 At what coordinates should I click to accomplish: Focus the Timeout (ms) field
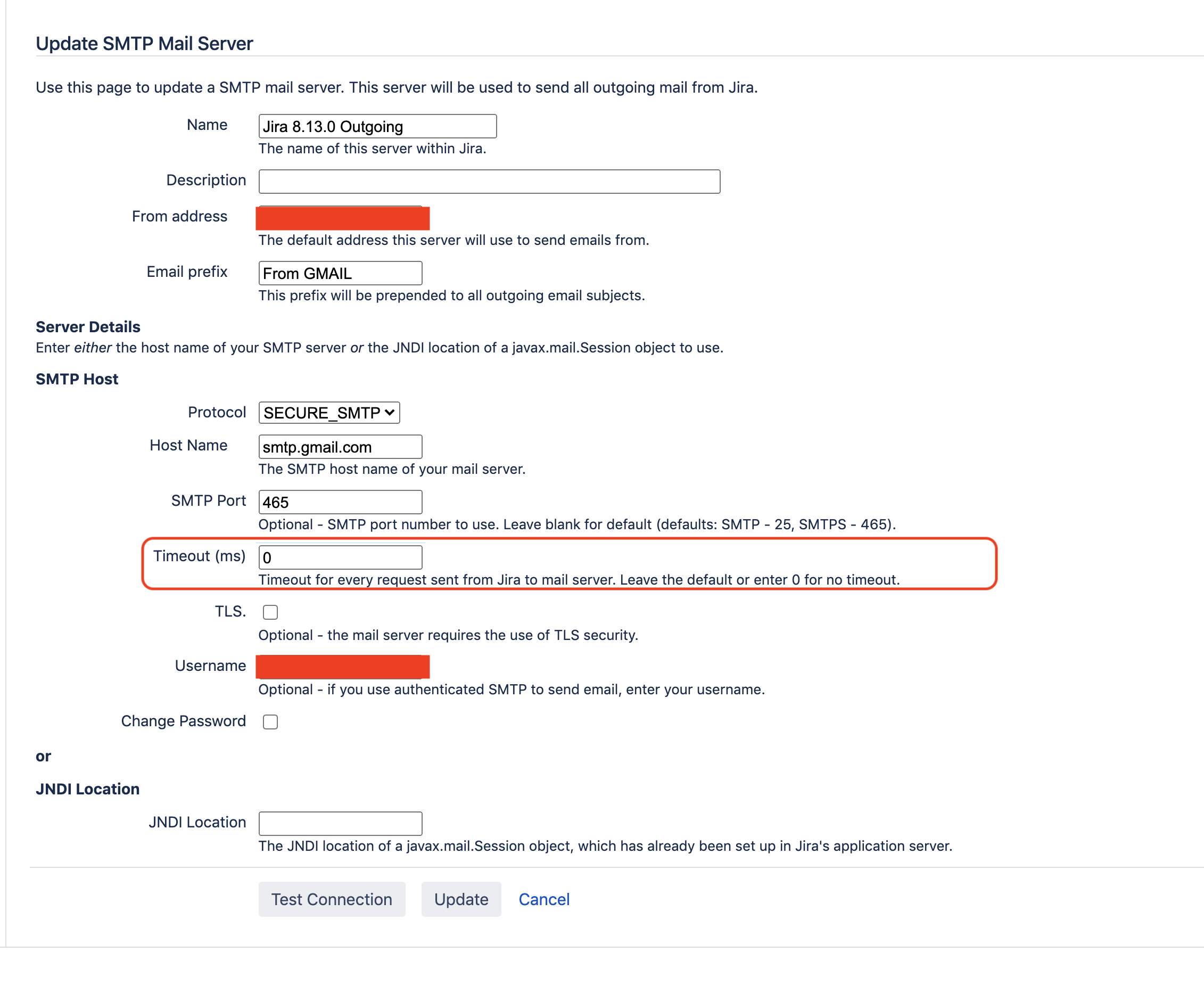(340, 557)
